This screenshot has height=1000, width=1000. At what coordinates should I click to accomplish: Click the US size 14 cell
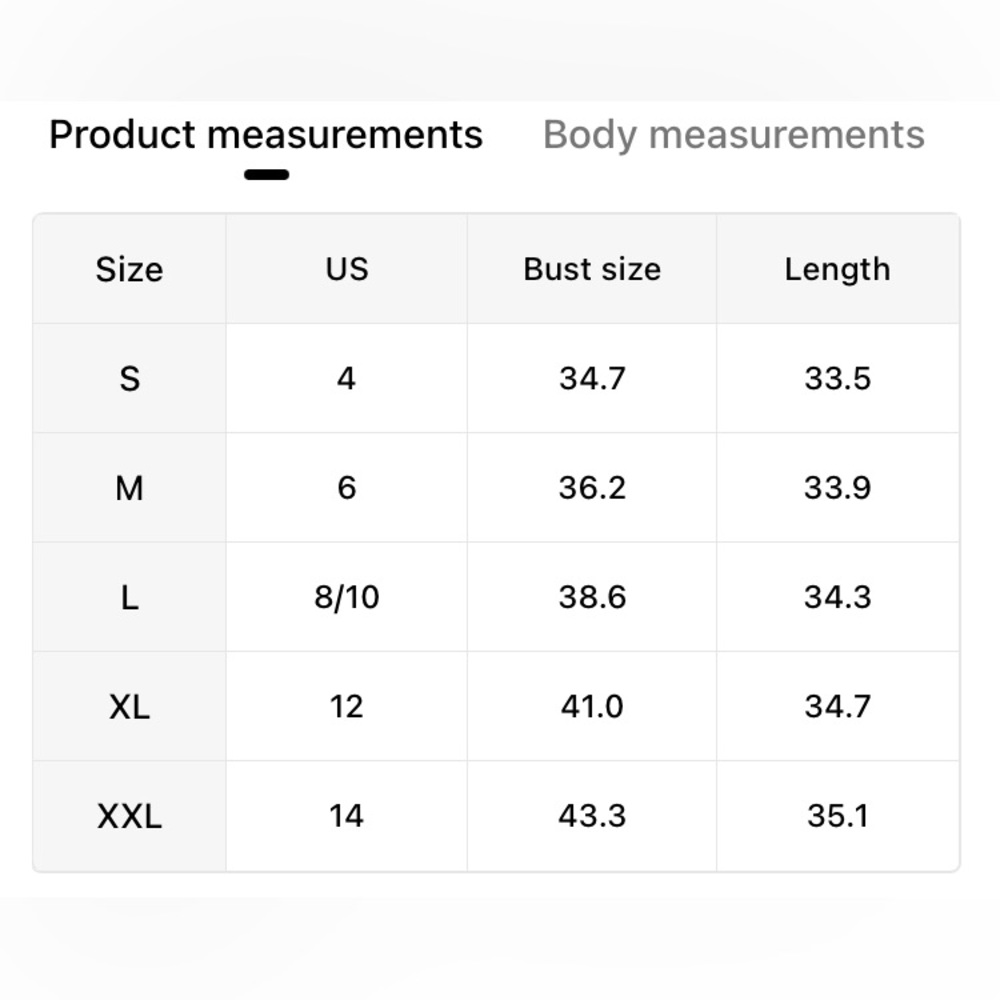click(x=346, y=816)
